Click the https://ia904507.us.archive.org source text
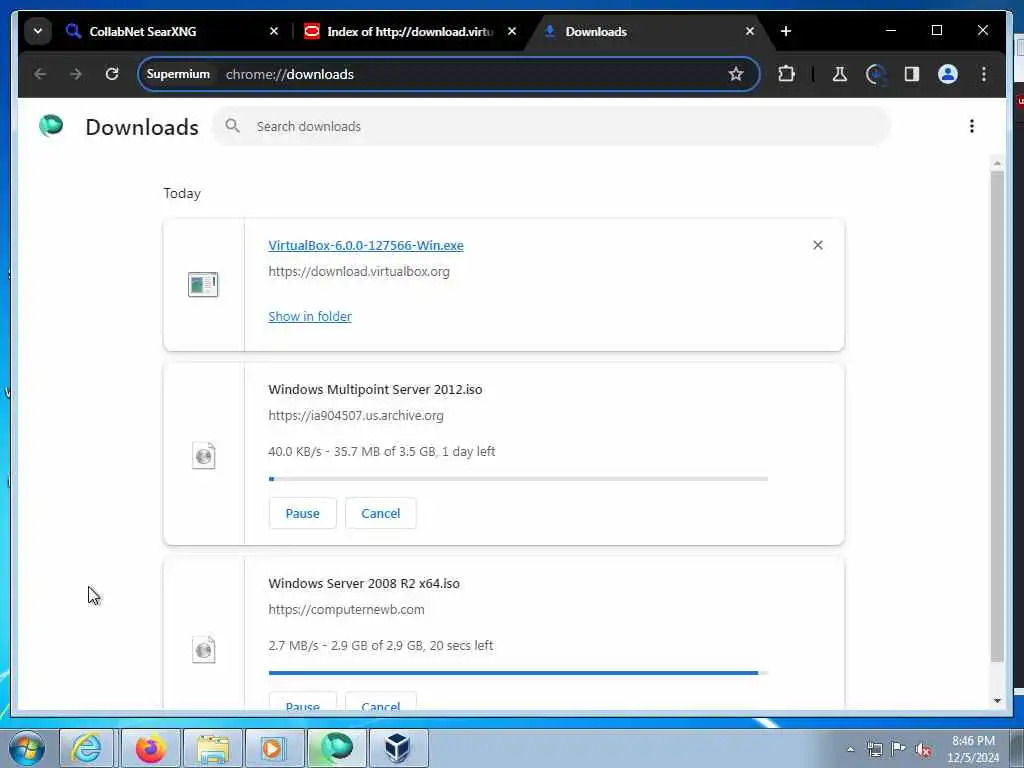This screenshot has width=1024, height=768. coord(356,415)
